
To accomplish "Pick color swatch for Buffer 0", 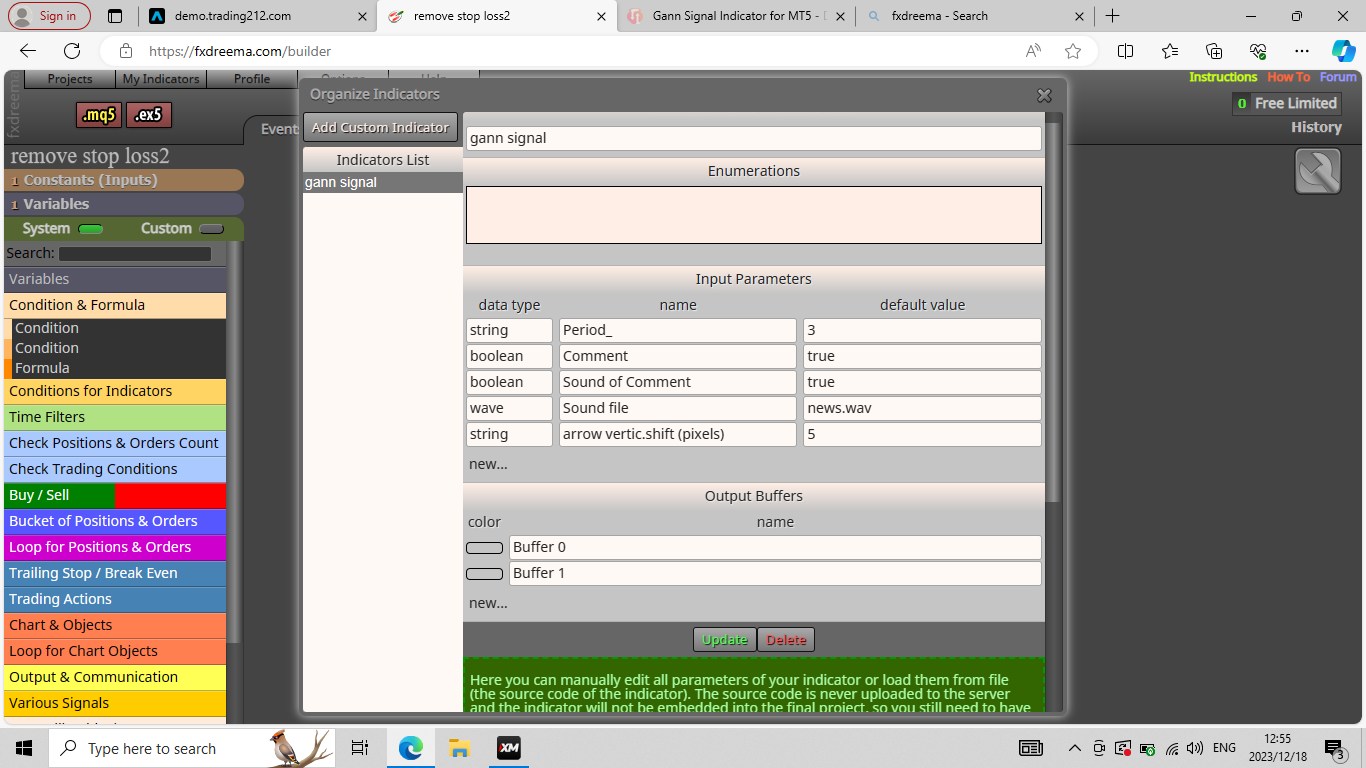I will tap(485, 548).
